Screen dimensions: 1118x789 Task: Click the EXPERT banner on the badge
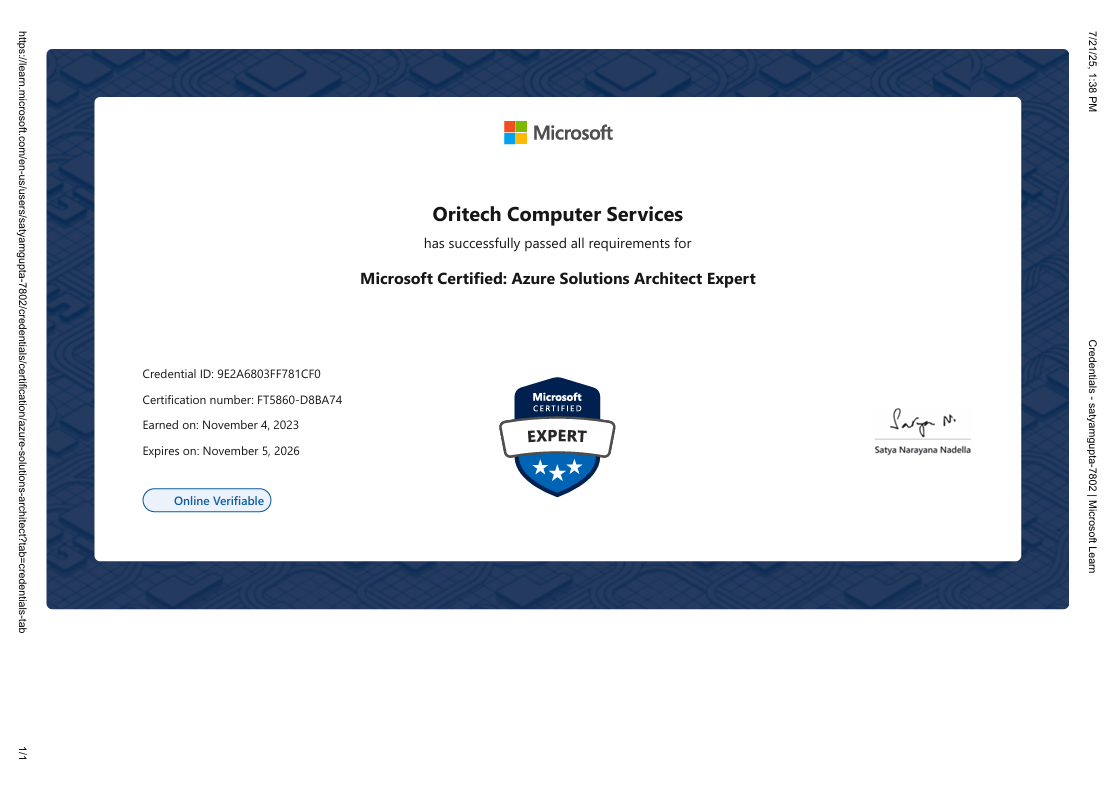pos(557,436)
